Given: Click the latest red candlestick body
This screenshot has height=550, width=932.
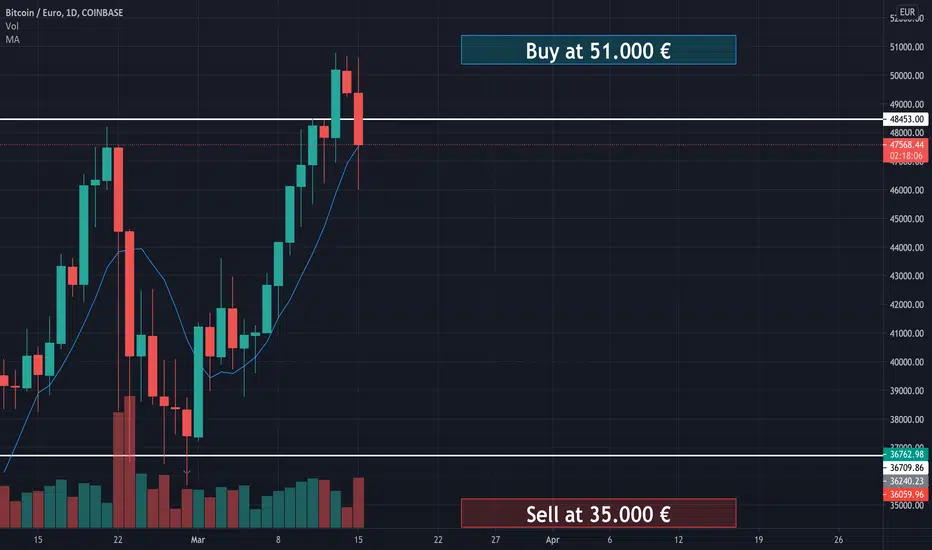Looking at the screenshot, I should [358, 119].
